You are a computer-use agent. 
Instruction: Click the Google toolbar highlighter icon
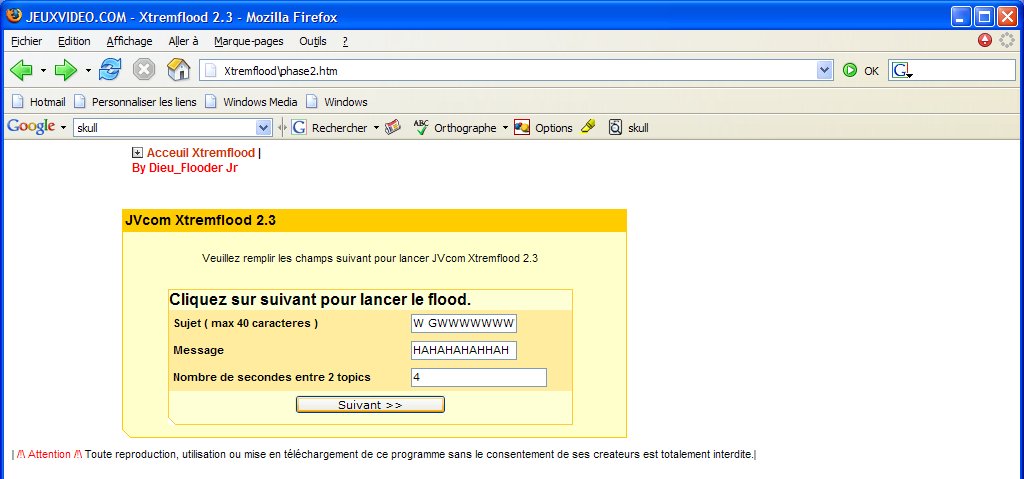pos(588,127)
